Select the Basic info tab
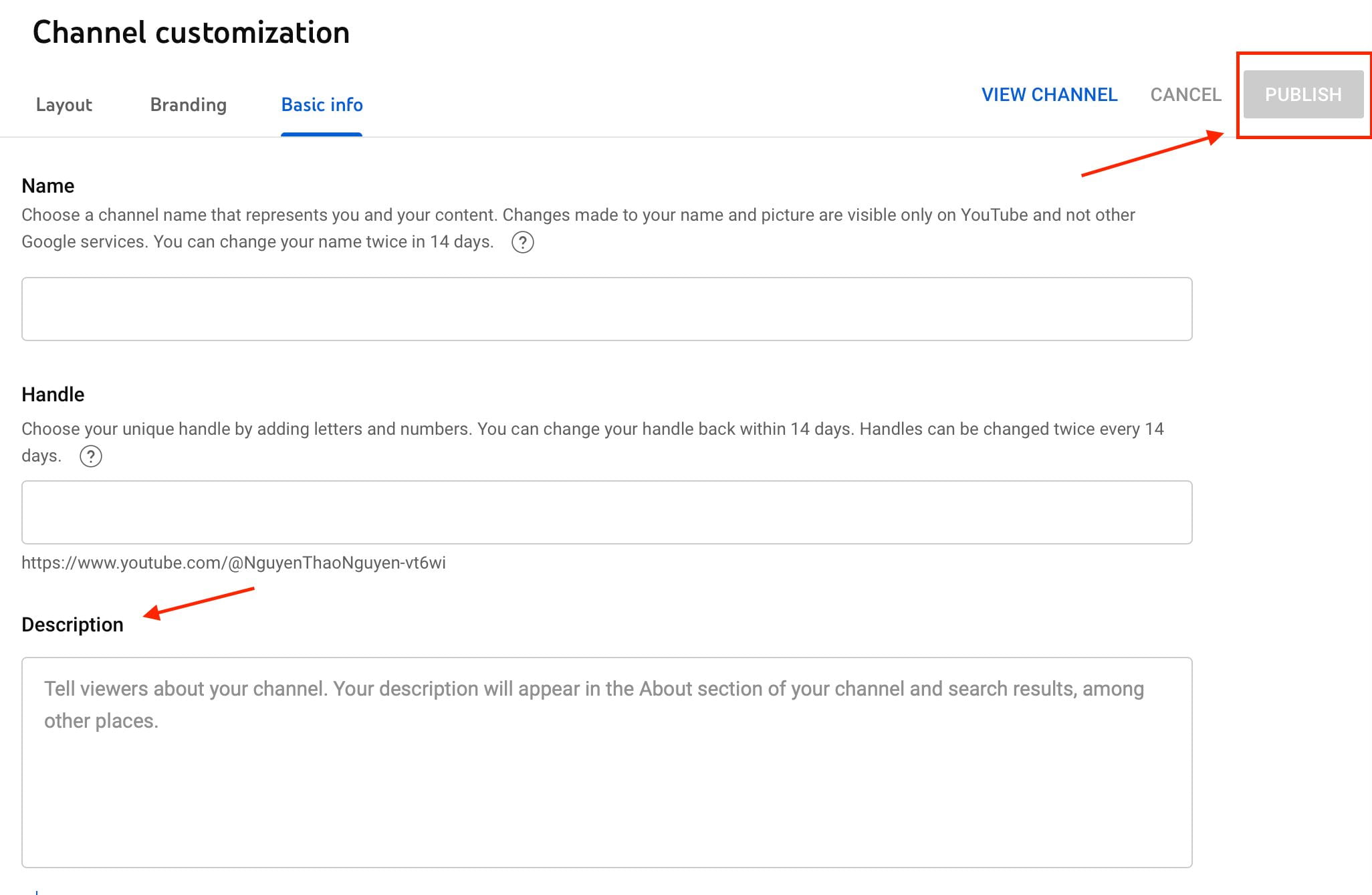 322,105
